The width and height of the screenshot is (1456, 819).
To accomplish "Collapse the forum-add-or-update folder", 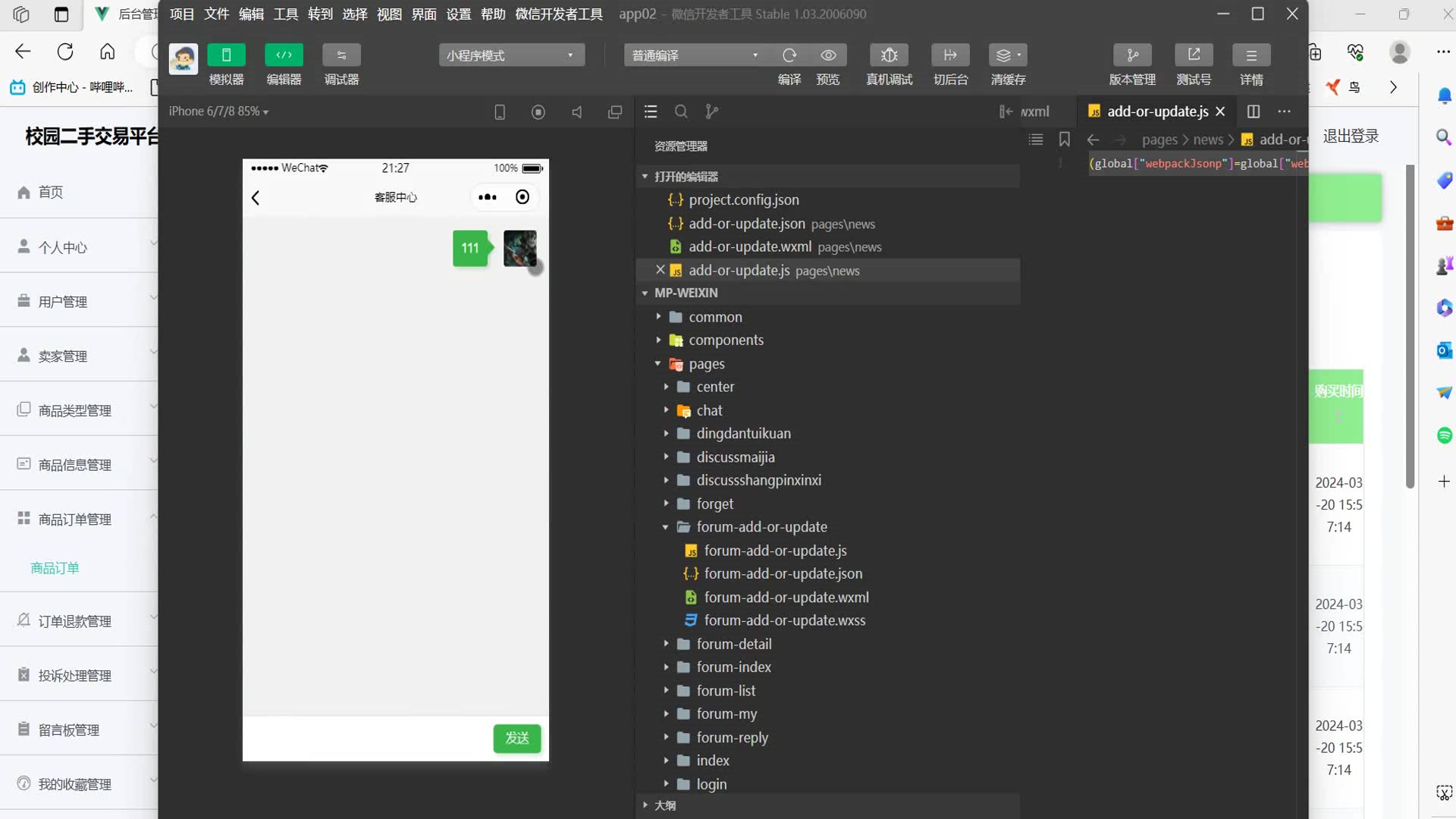I will point(828,527).
